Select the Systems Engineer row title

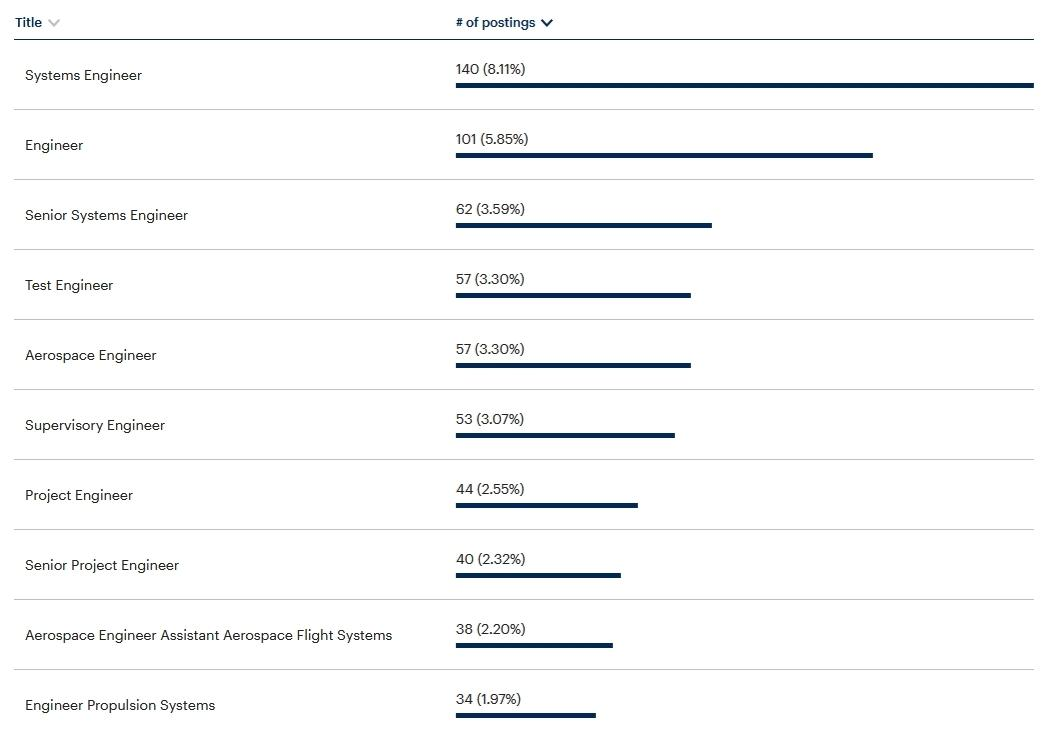[x=84, y=75]
